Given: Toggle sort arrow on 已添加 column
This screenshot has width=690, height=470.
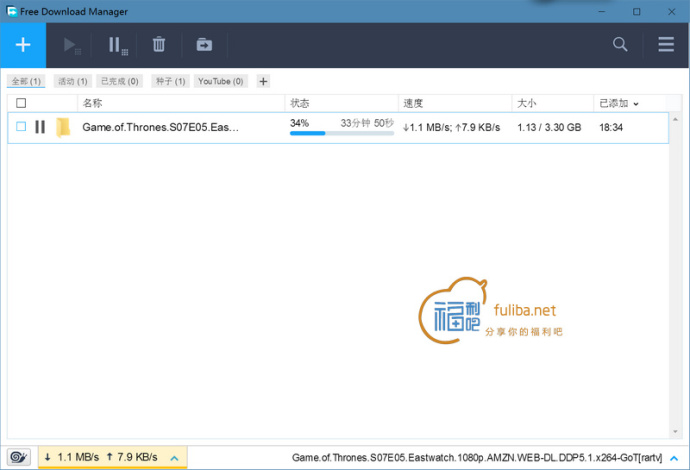Looking at the screenshot, I should 636,104.
